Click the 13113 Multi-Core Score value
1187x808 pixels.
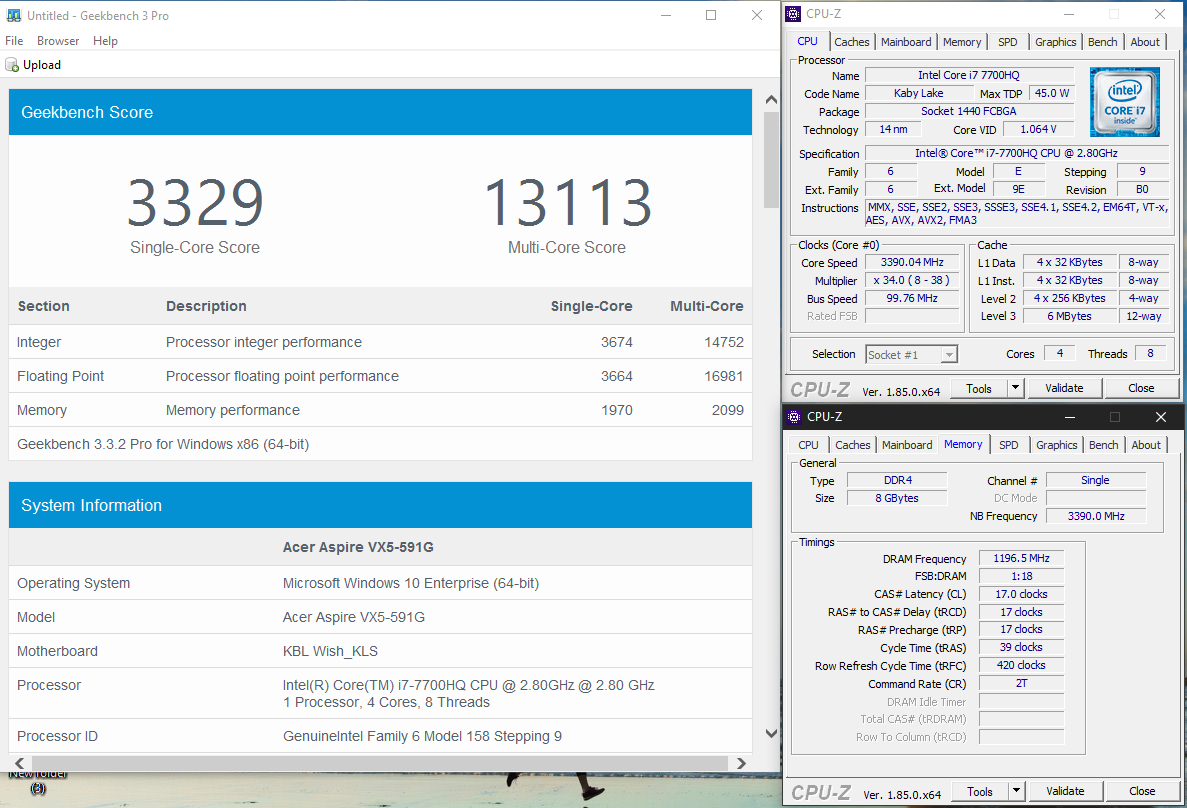click(x=567, y=203)
